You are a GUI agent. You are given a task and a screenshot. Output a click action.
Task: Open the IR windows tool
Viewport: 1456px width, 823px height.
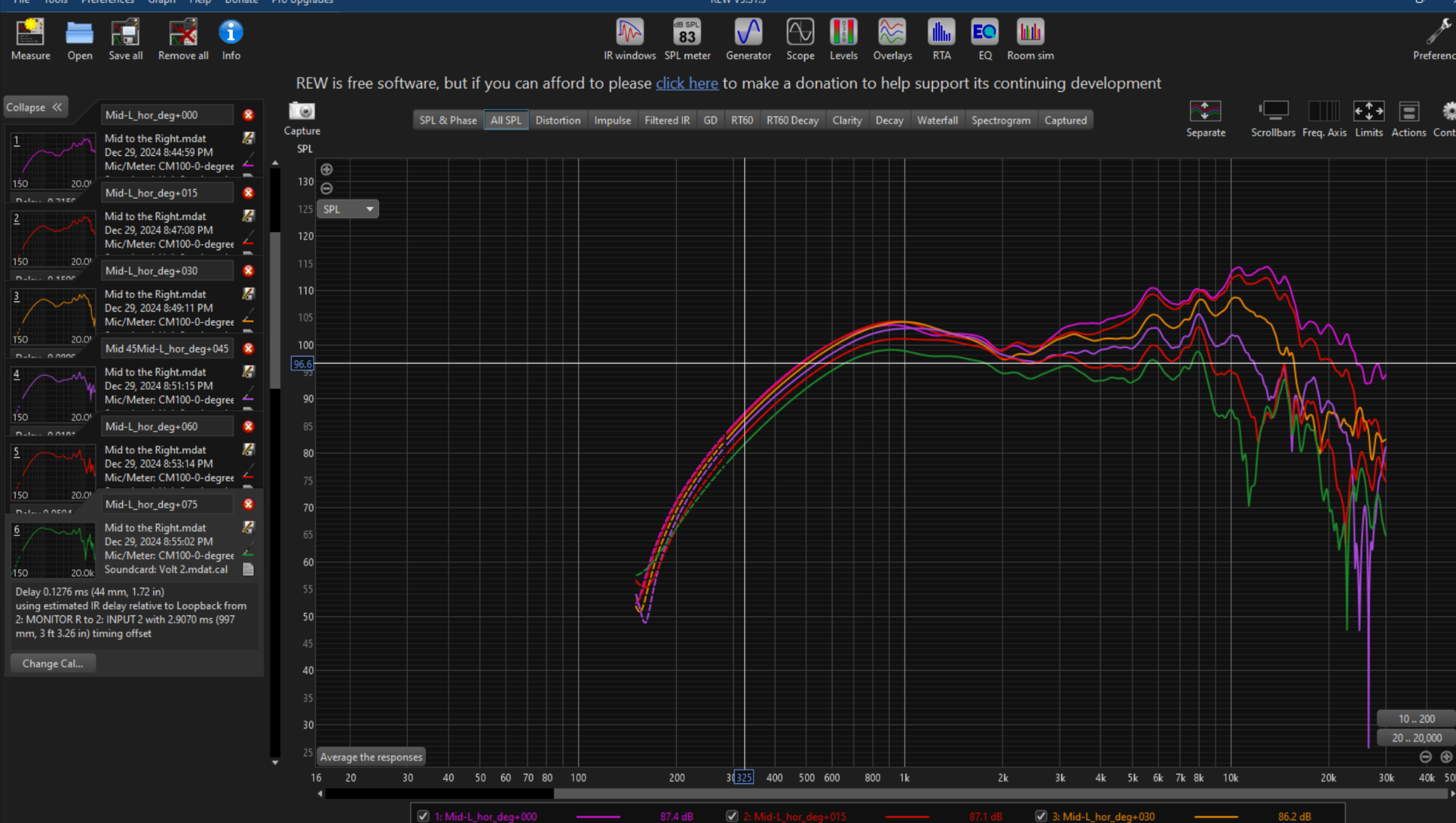(630, 39)
